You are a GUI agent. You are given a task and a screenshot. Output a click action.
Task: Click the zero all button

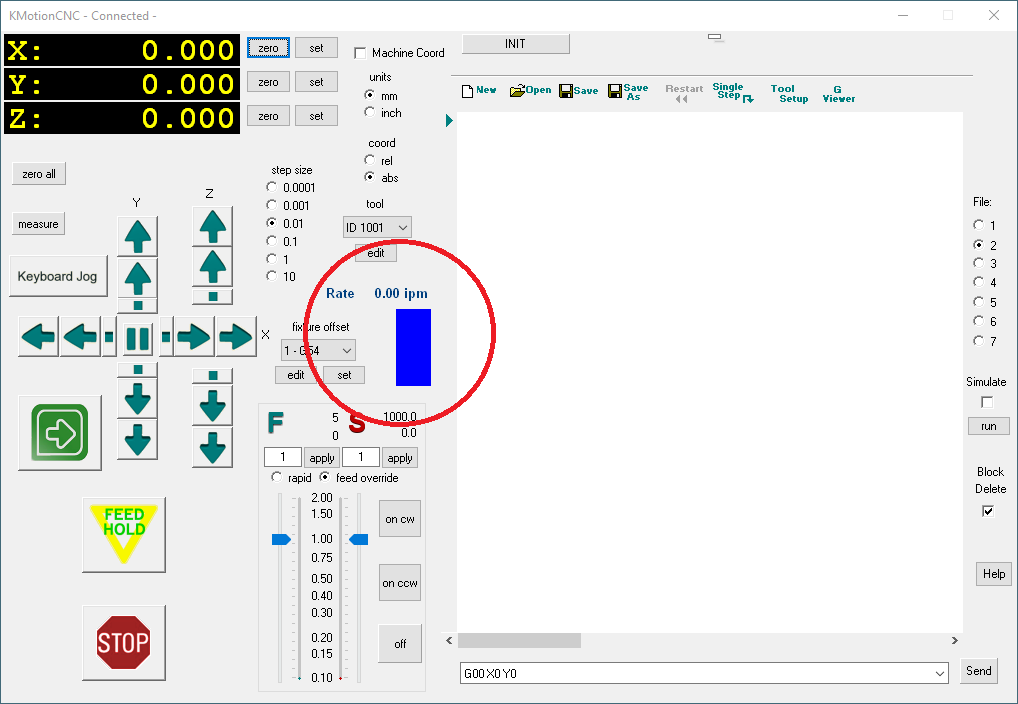[39, 174]
